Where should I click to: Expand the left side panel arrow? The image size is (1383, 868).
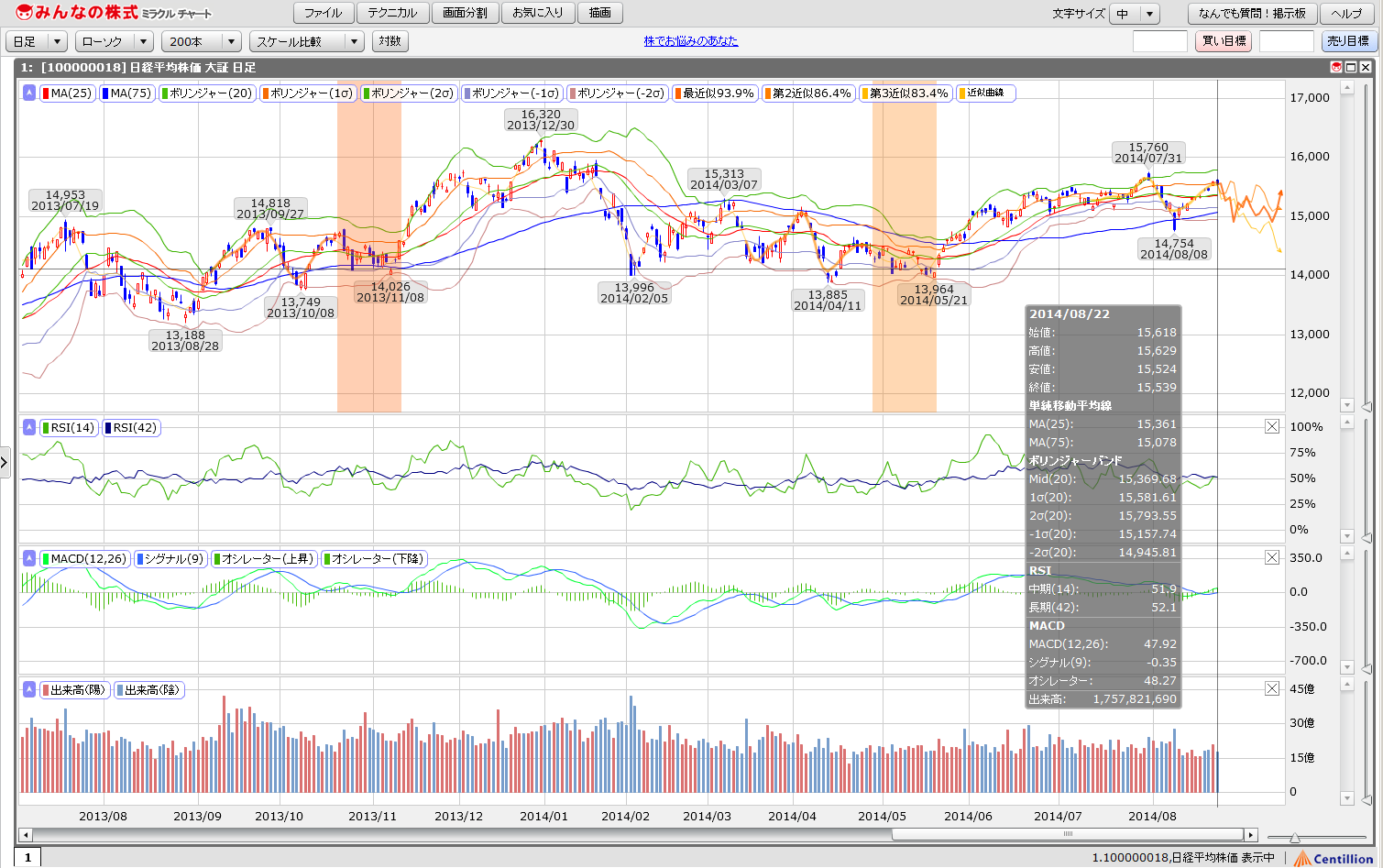5,463
